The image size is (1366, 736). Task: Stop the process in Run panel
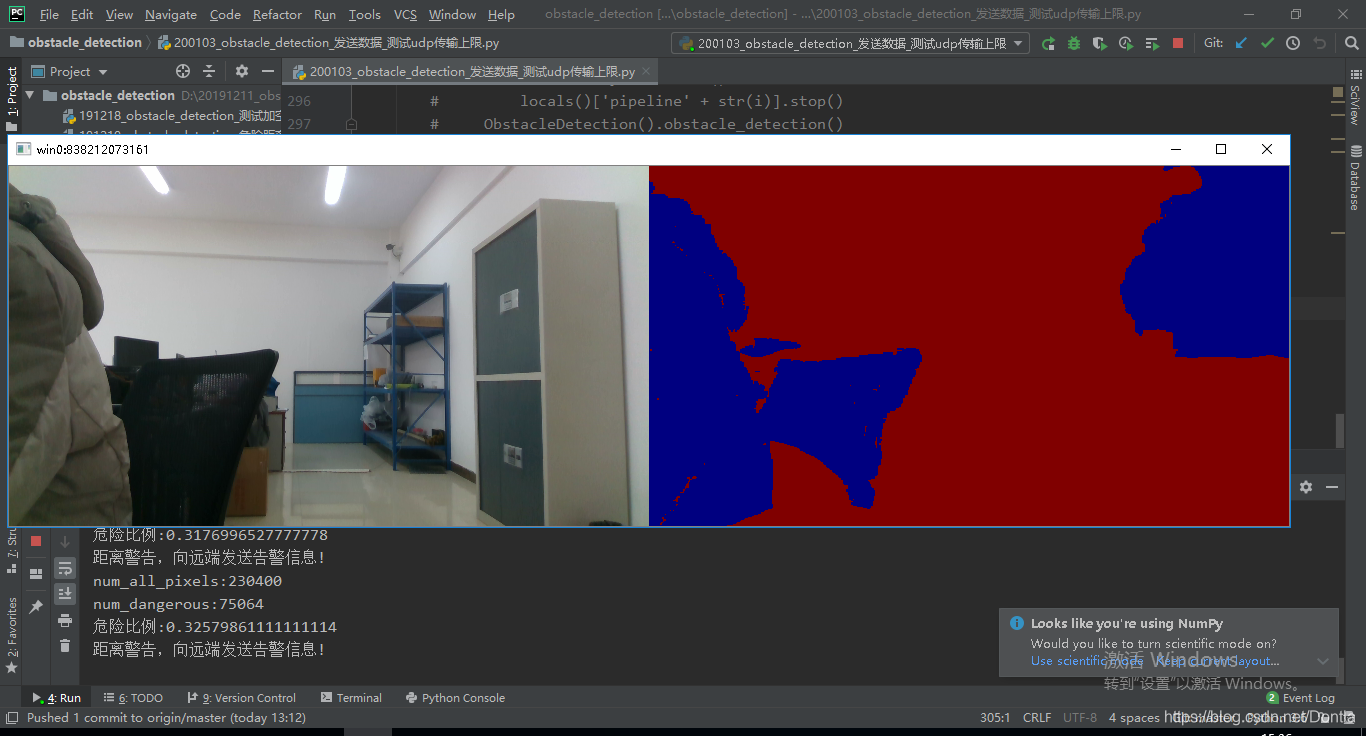point(36,541)
